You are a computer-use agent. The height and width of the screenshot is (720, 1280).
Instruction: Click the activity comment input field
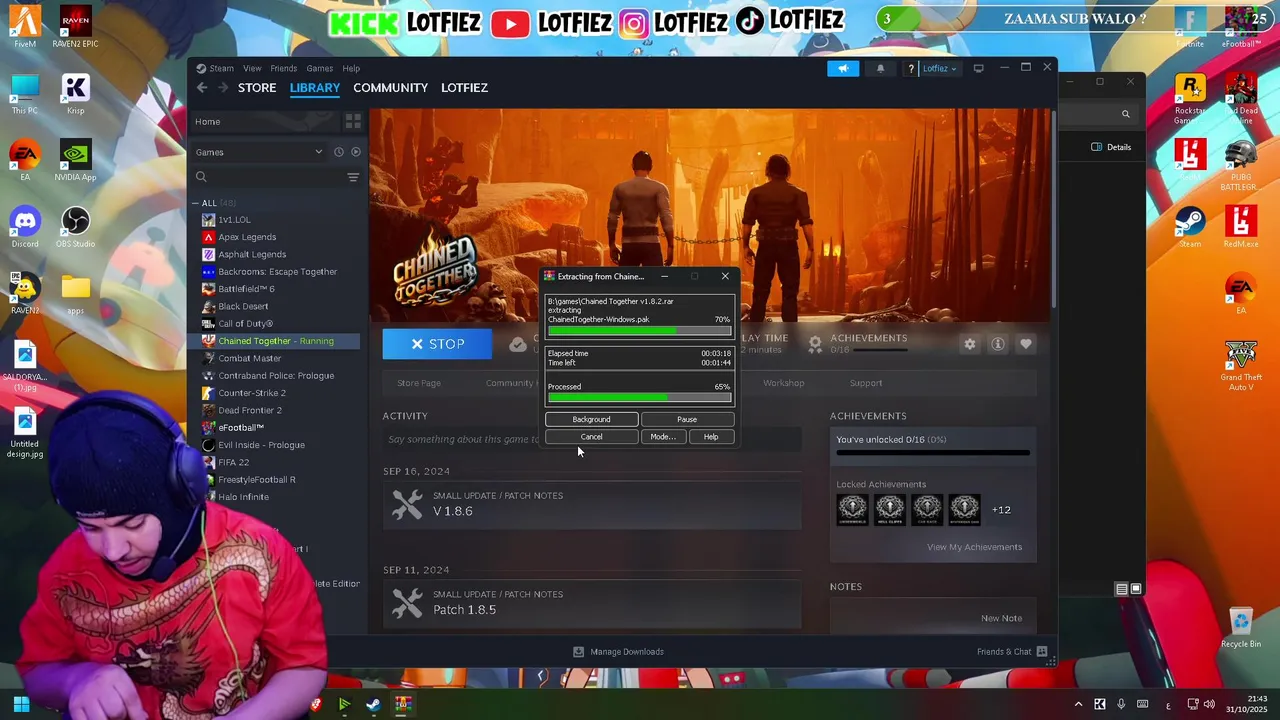coord(591,439)
